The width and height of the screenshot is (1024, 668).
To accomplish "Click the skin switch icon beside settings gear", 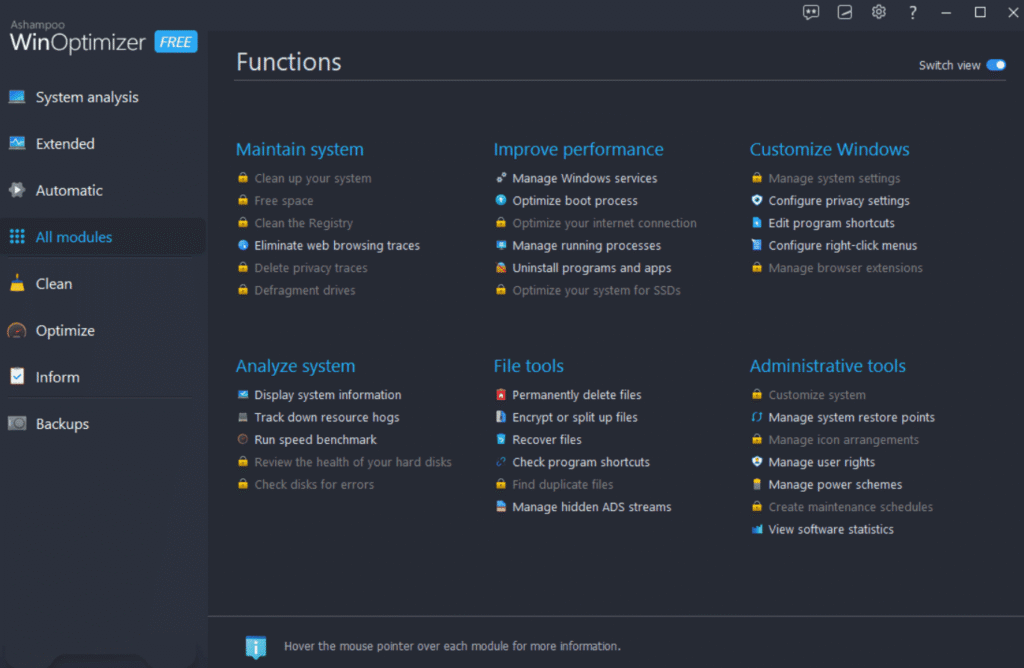I will pos(844,12).
